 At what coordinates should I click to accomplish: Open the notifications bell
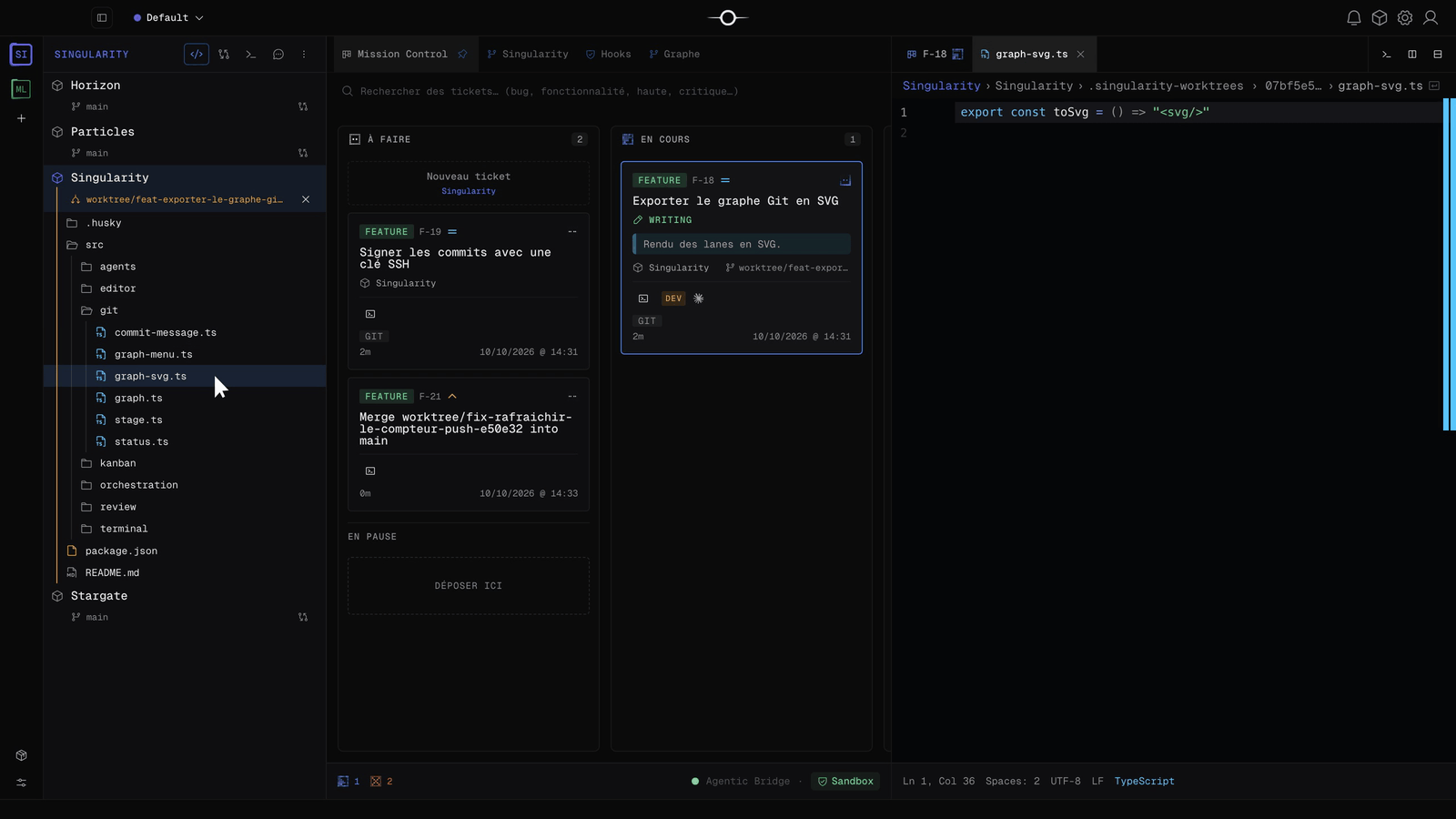(x=1354, y=17)
